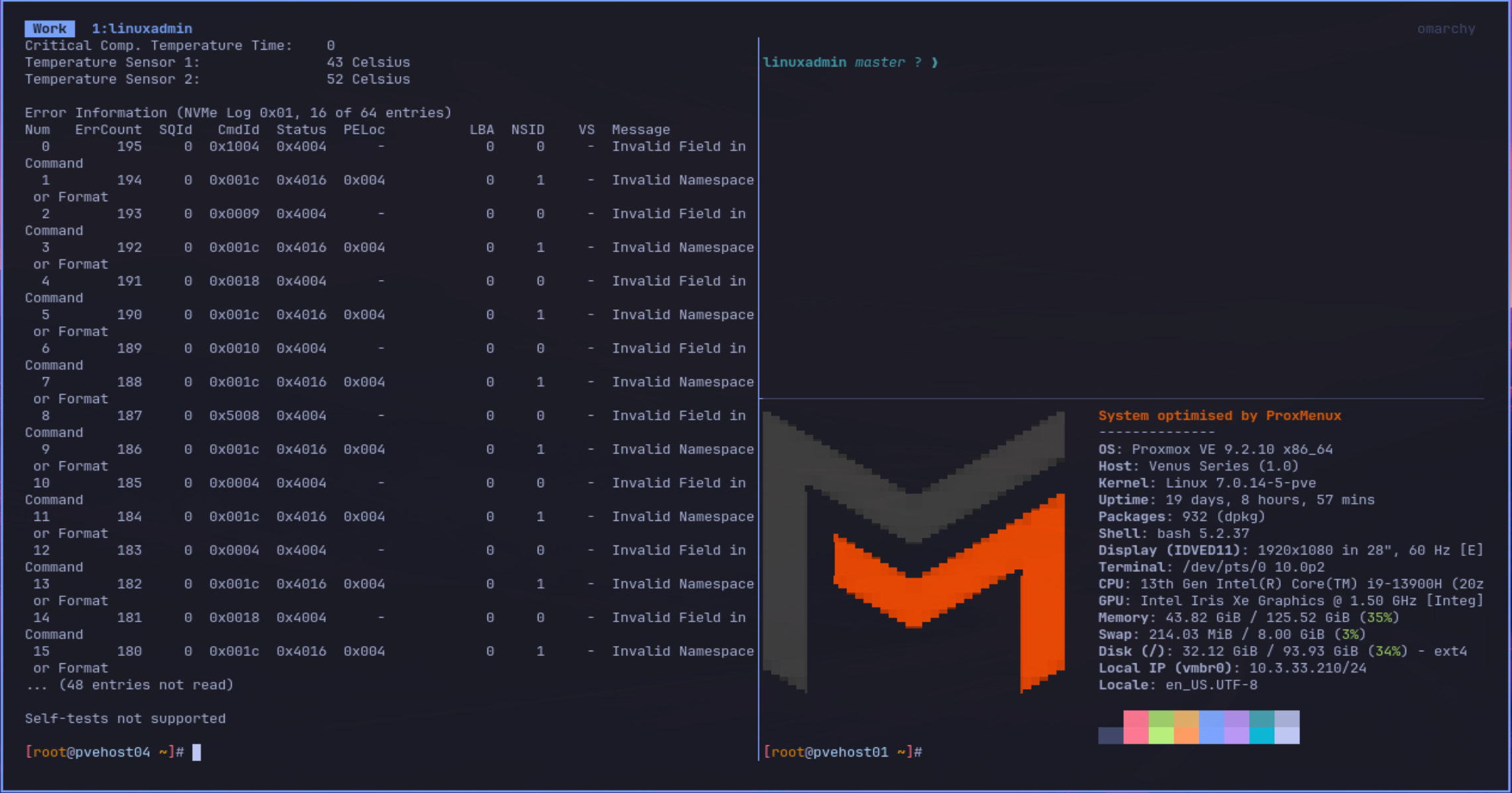
Task: Click the 'CmdId' column header
Action: [238, 130]
